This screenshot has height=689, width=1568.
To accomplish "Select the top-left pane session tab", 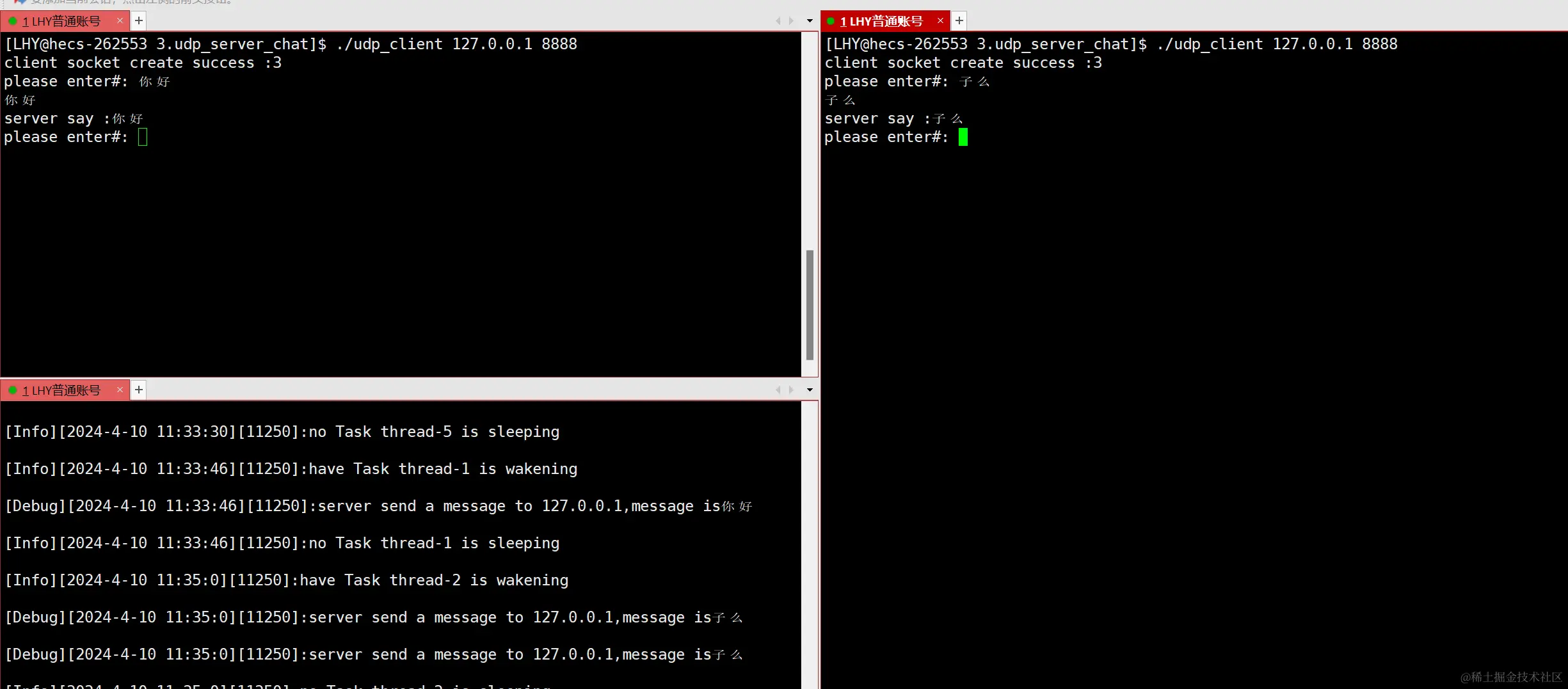I will coord(65,21).
